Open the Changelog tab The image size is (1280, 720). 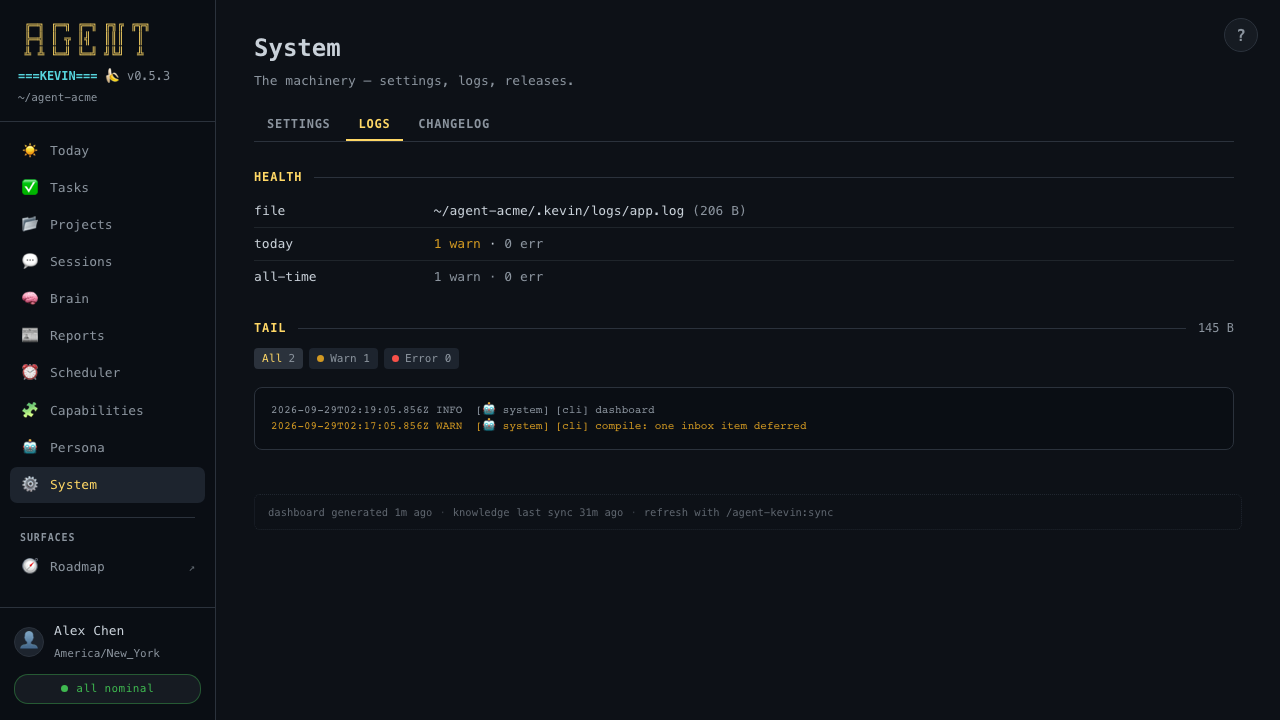pyautogui.click(x=454, y=124)
